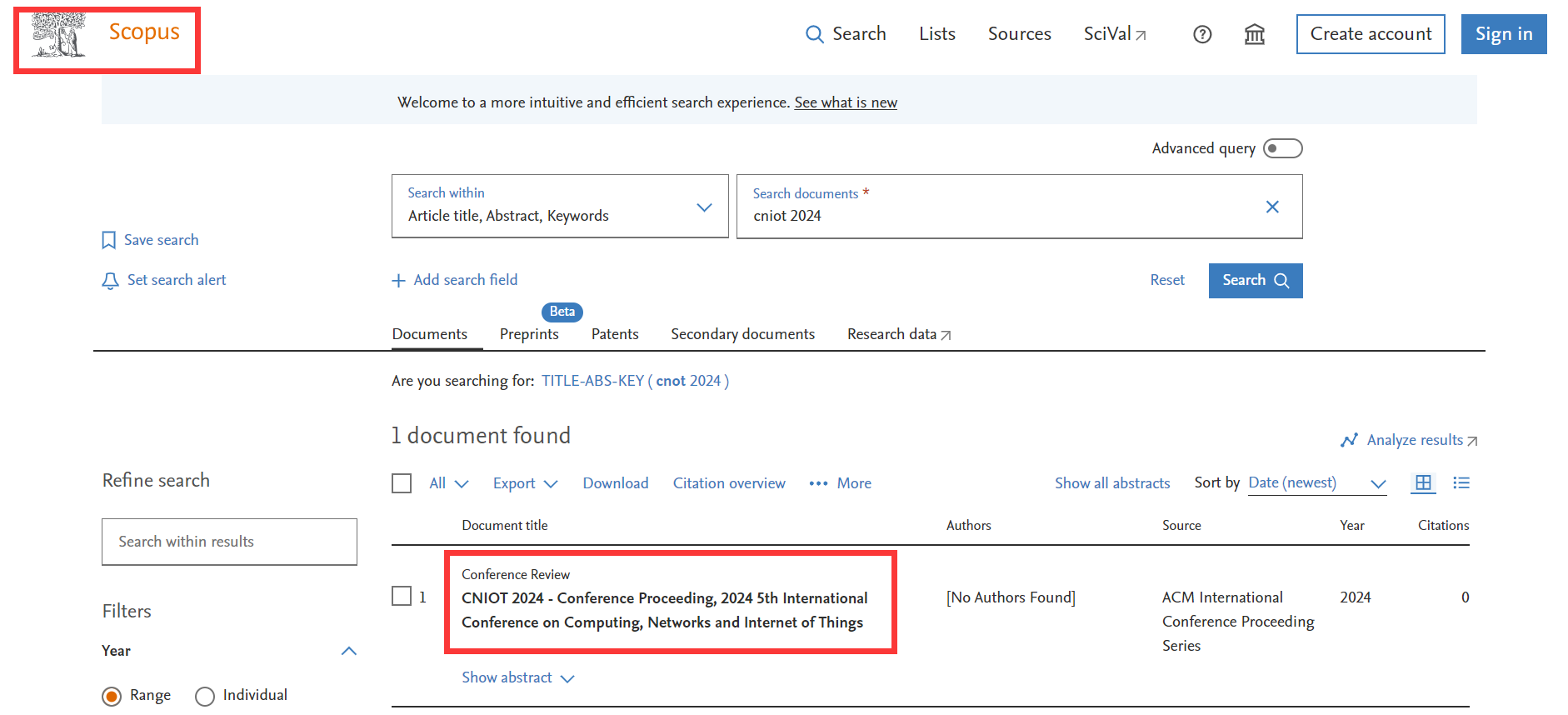Switch to list view icon
The height and width of the screenshot is (715, 1568).
(x=1461, y=482)
